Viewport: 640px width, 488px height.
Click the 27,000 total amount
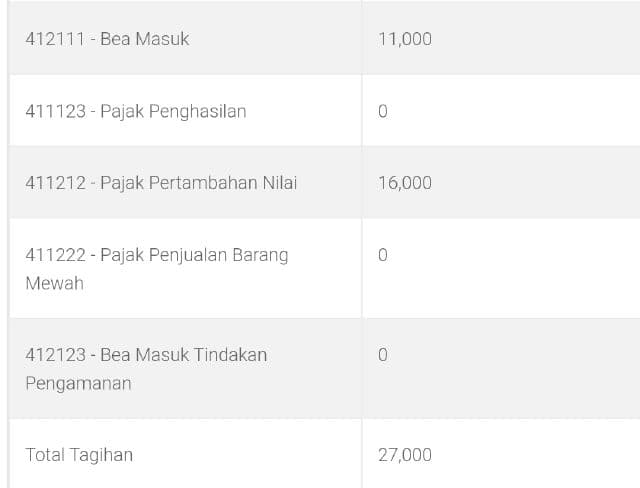405,455
